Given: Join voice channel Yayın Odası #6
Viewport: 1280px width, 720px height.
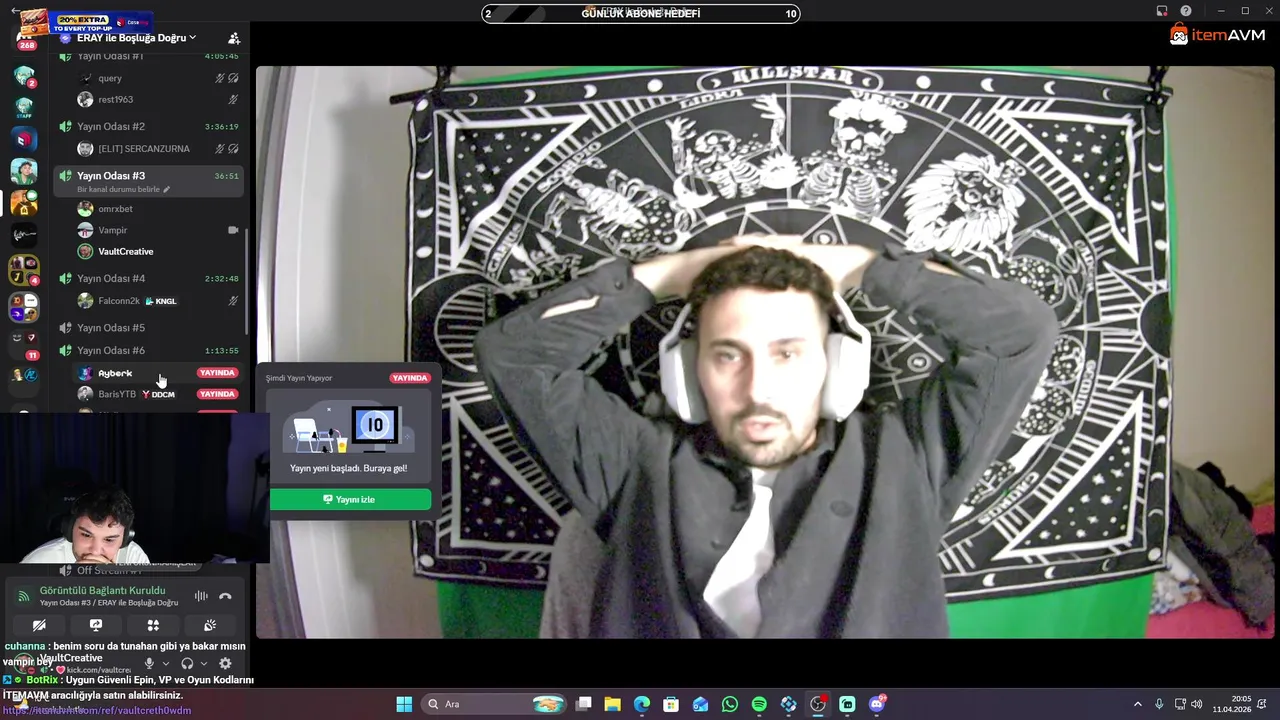Looking at the screenshot, I should [148, 350].
